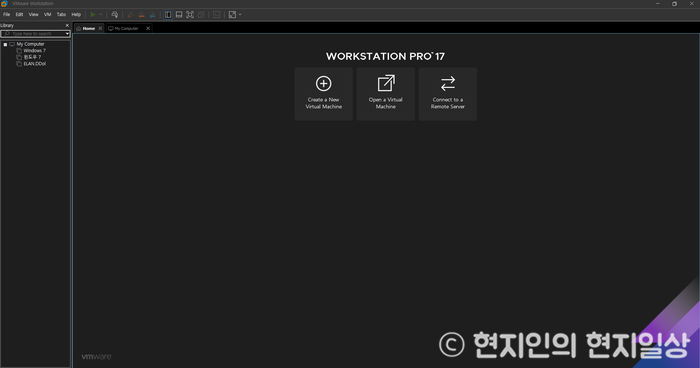The height and width of the screenshot is (368, 700).
Task: Open the View menu
Action: point(33,14)
